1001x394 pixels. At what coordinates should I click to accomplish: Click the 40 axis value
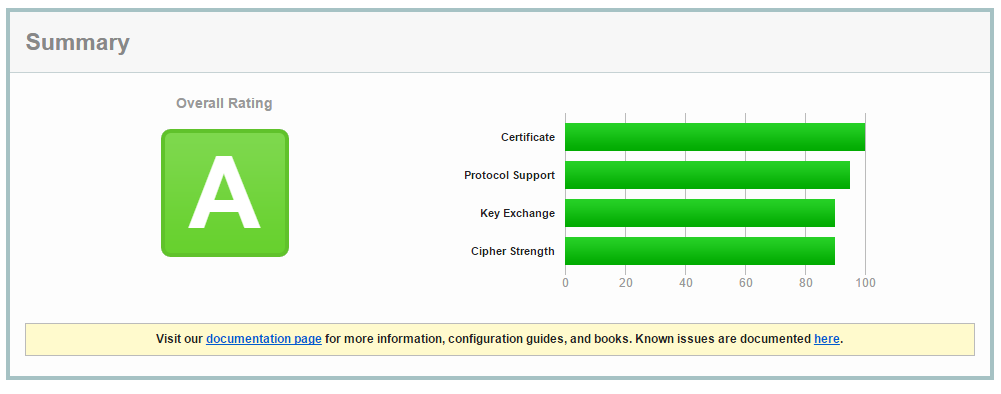point(686,283)
